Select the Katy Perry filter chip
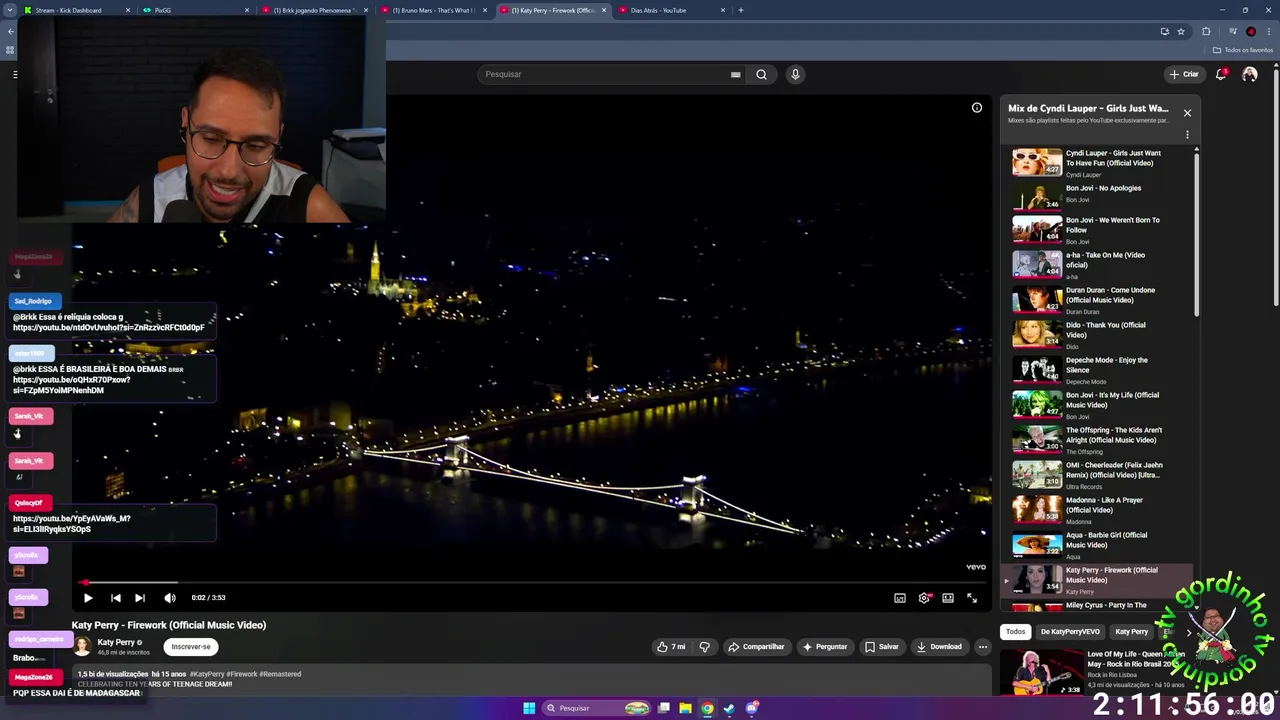 click(x=1132, y=632)
